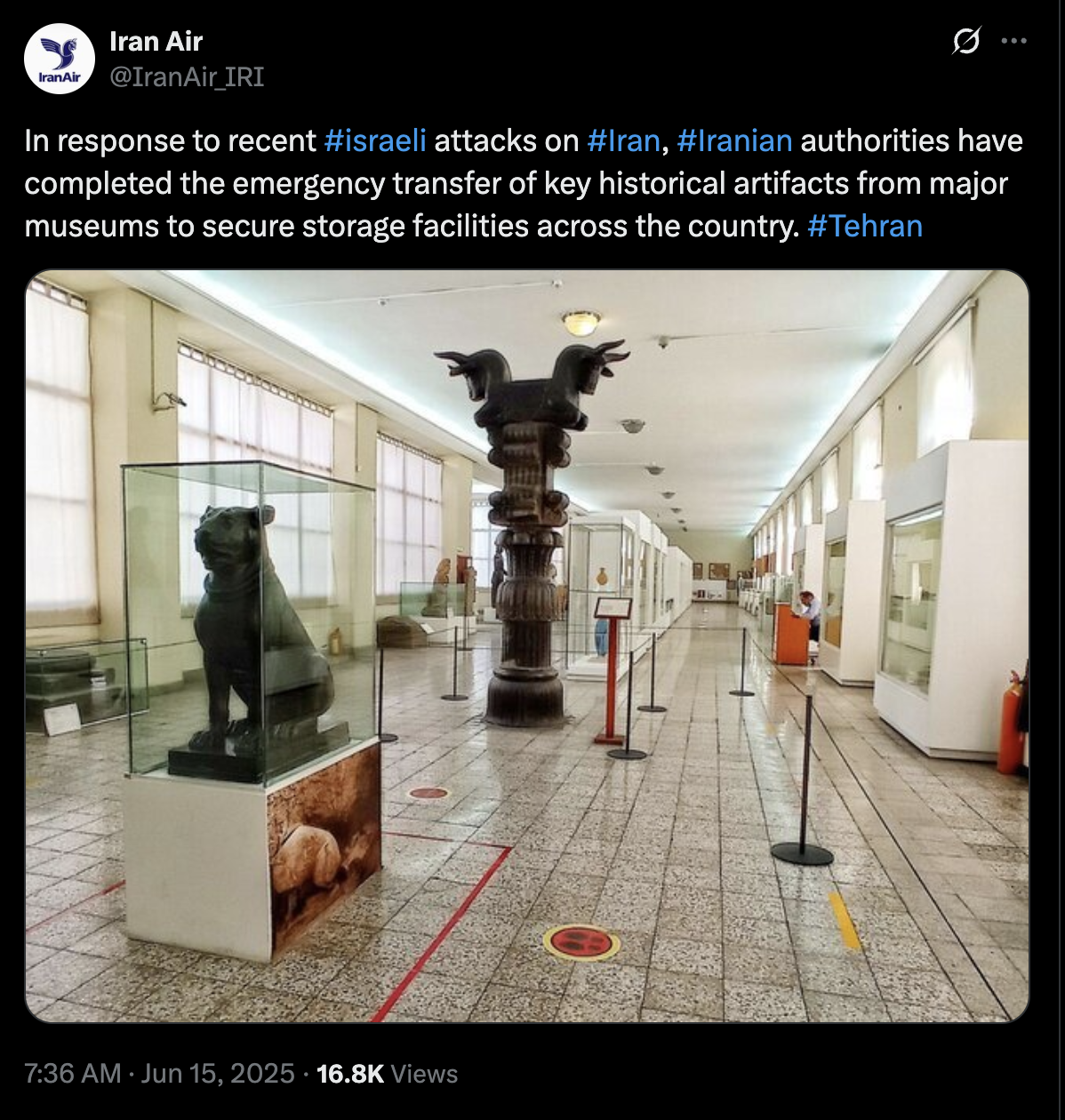View the 16.8K Views analytics
The width and height of the screenshot is (1065, 1120).
pyautogui.click(x=387, y=1073)
